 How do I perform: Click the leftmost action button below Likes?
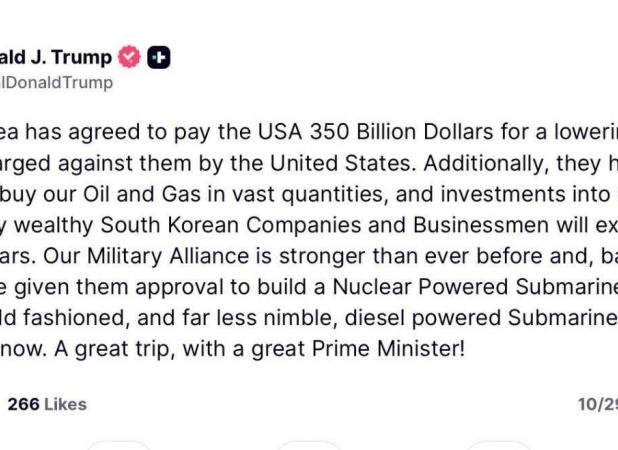coord(118,445)
